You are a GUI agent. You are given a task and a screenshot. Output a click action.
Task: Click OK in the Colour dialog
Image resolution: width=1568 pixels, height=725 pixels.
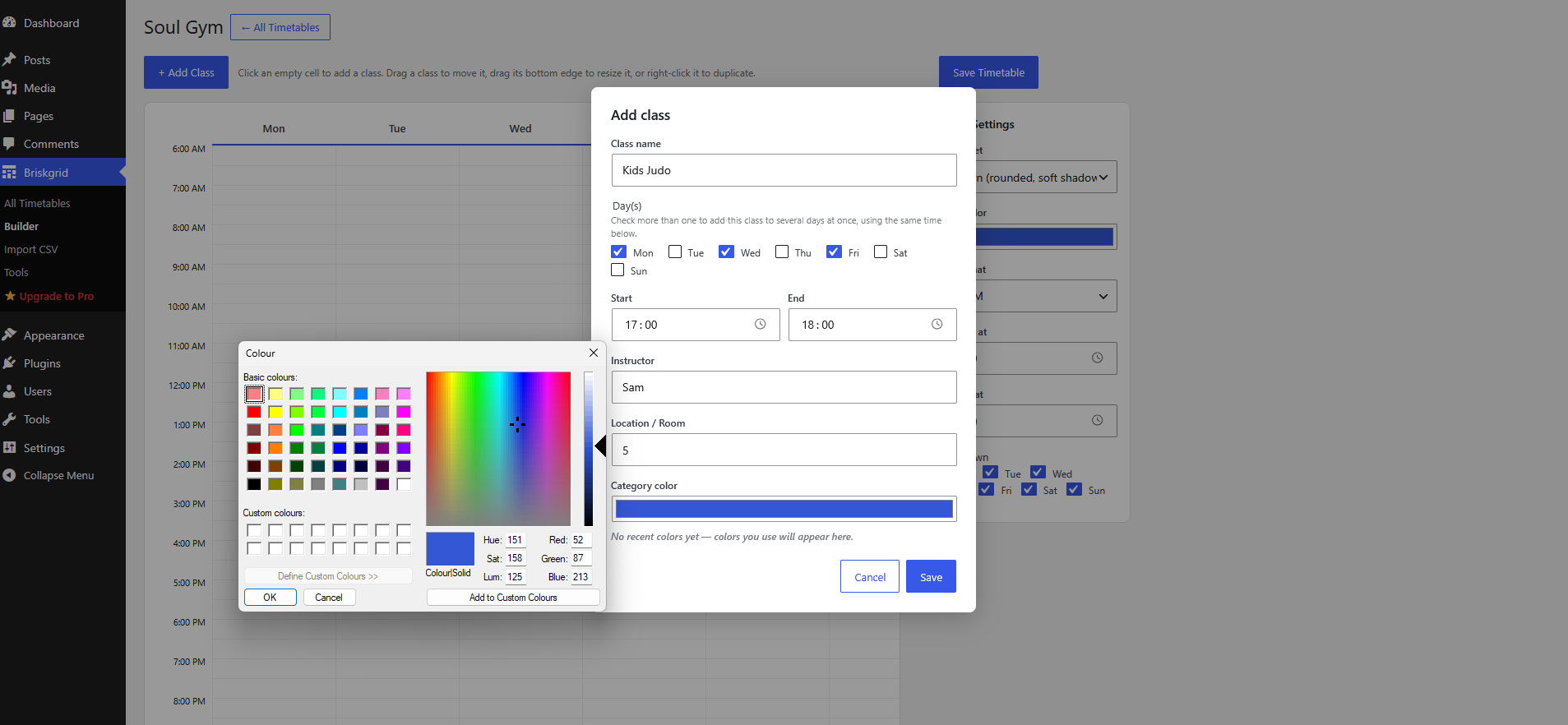(270, 598)
